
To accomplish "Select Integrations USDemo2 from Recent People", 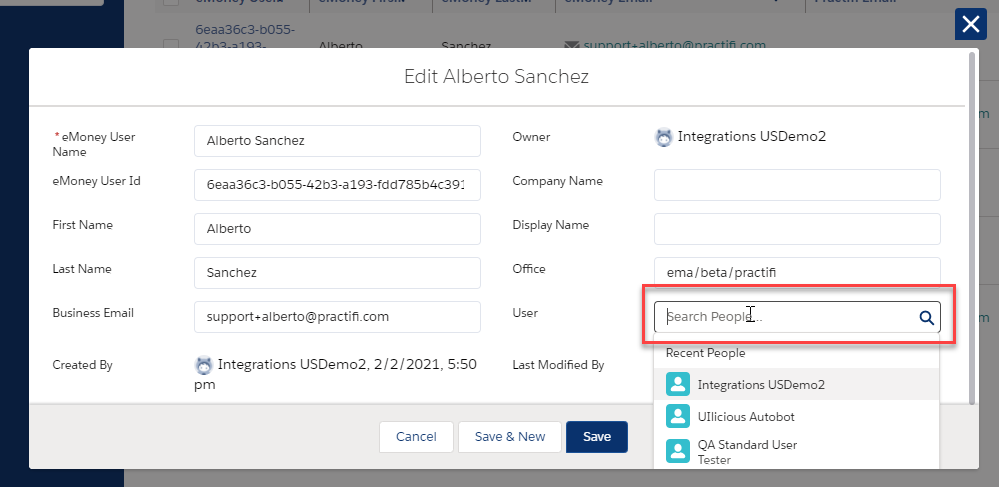I will [x=796, y=384].
